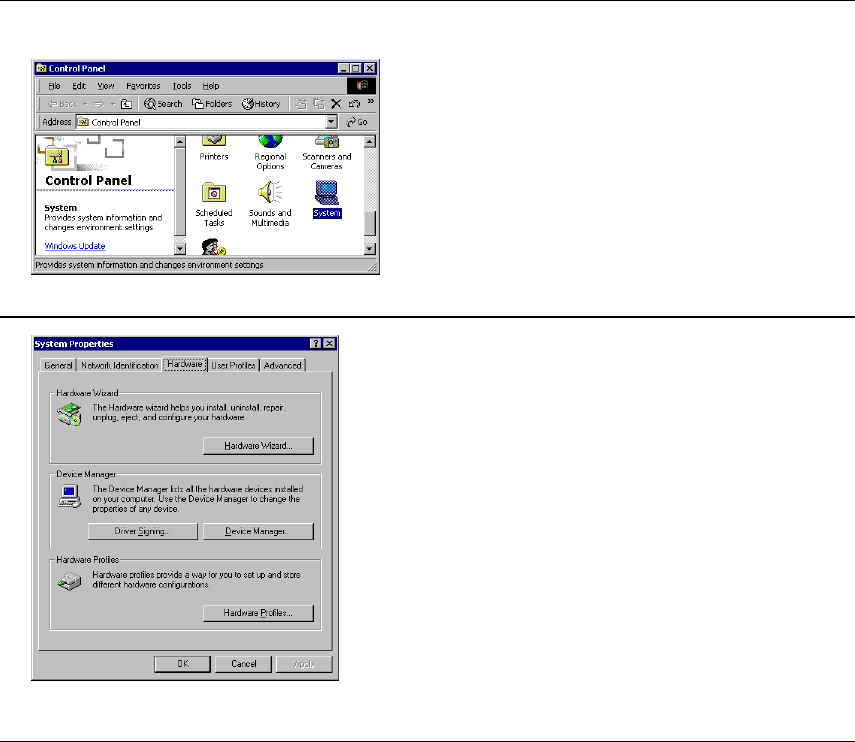Select the Hardware tab

(185, 364)
